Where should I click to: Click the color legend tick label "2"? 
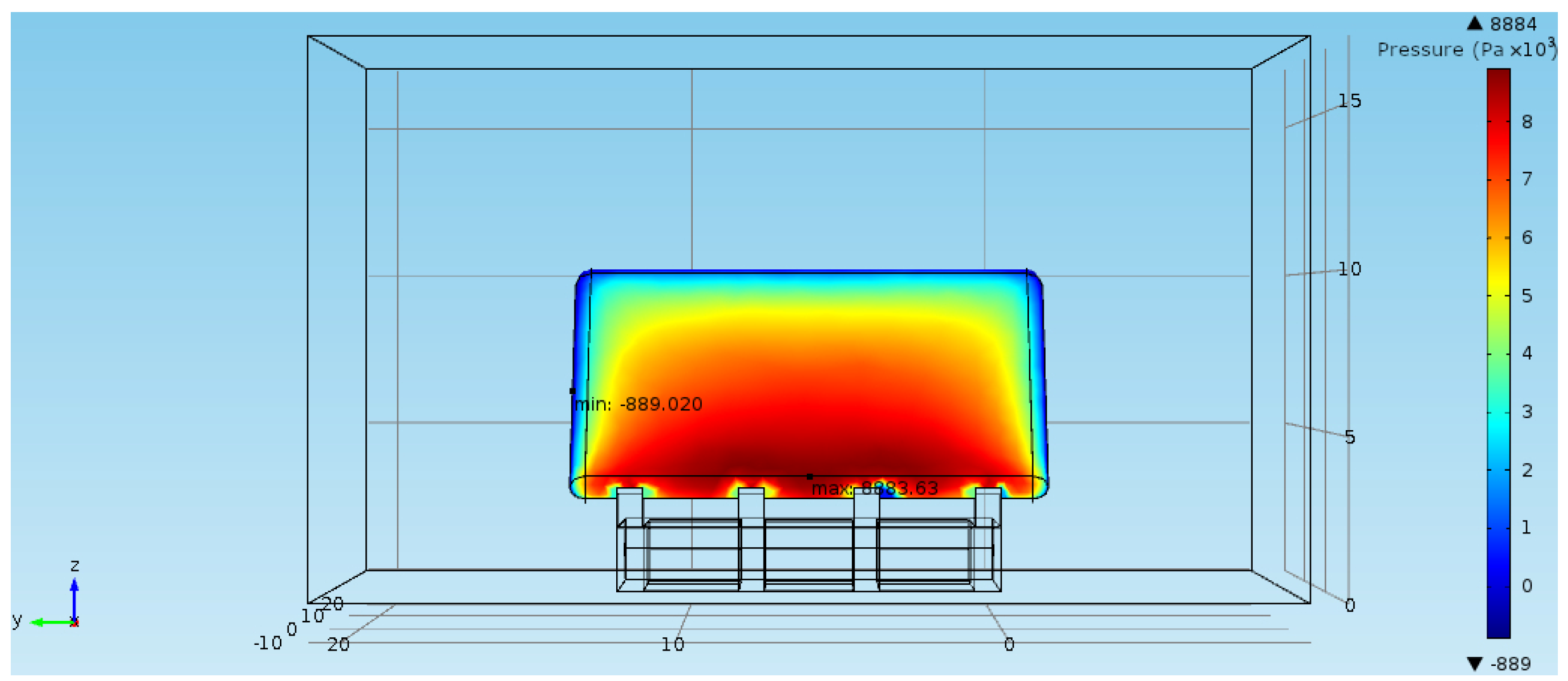[1527, 470]
